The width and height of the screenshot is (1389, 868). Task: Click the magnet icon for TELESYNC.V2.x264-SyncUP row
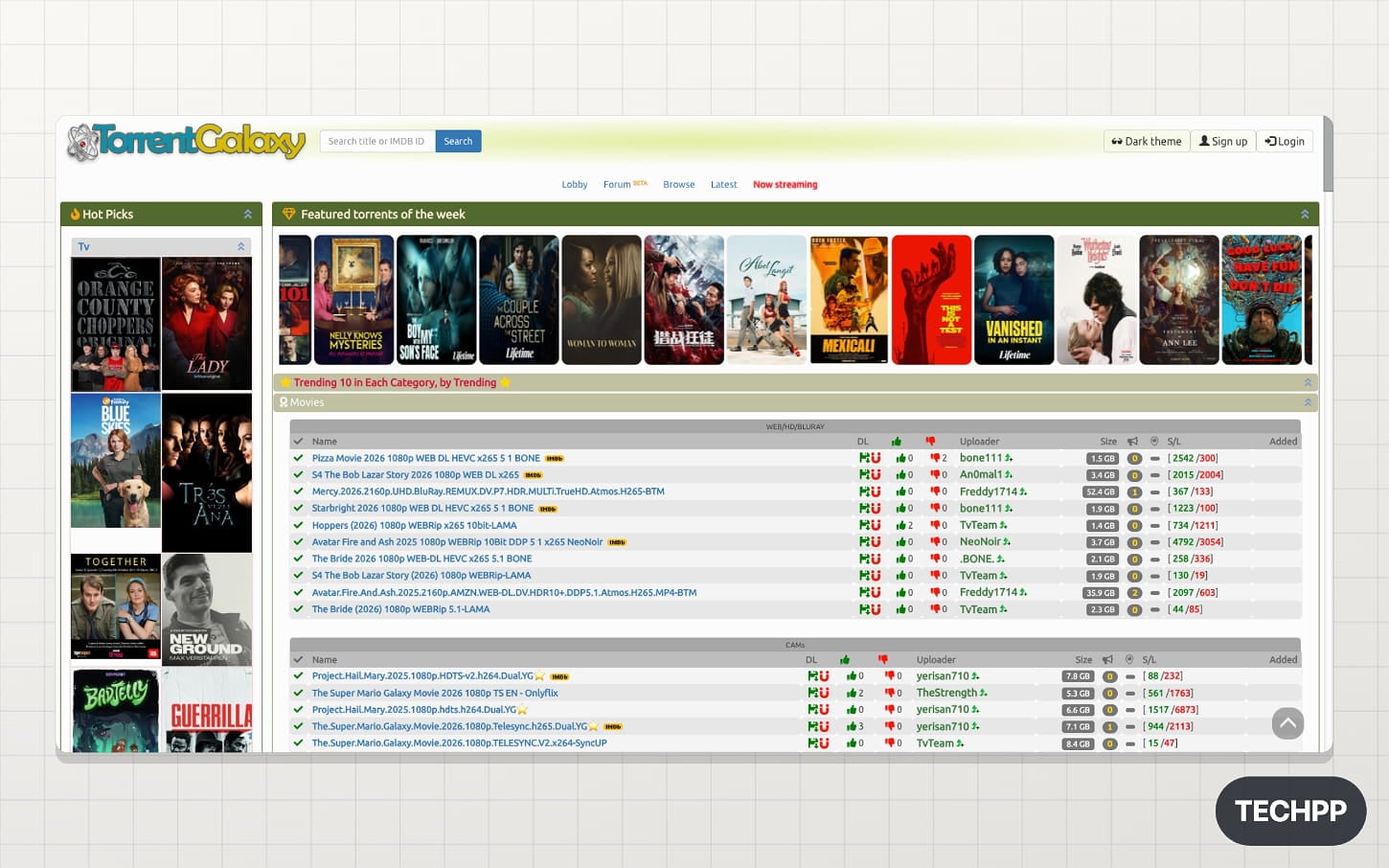[x=824, y=743]
